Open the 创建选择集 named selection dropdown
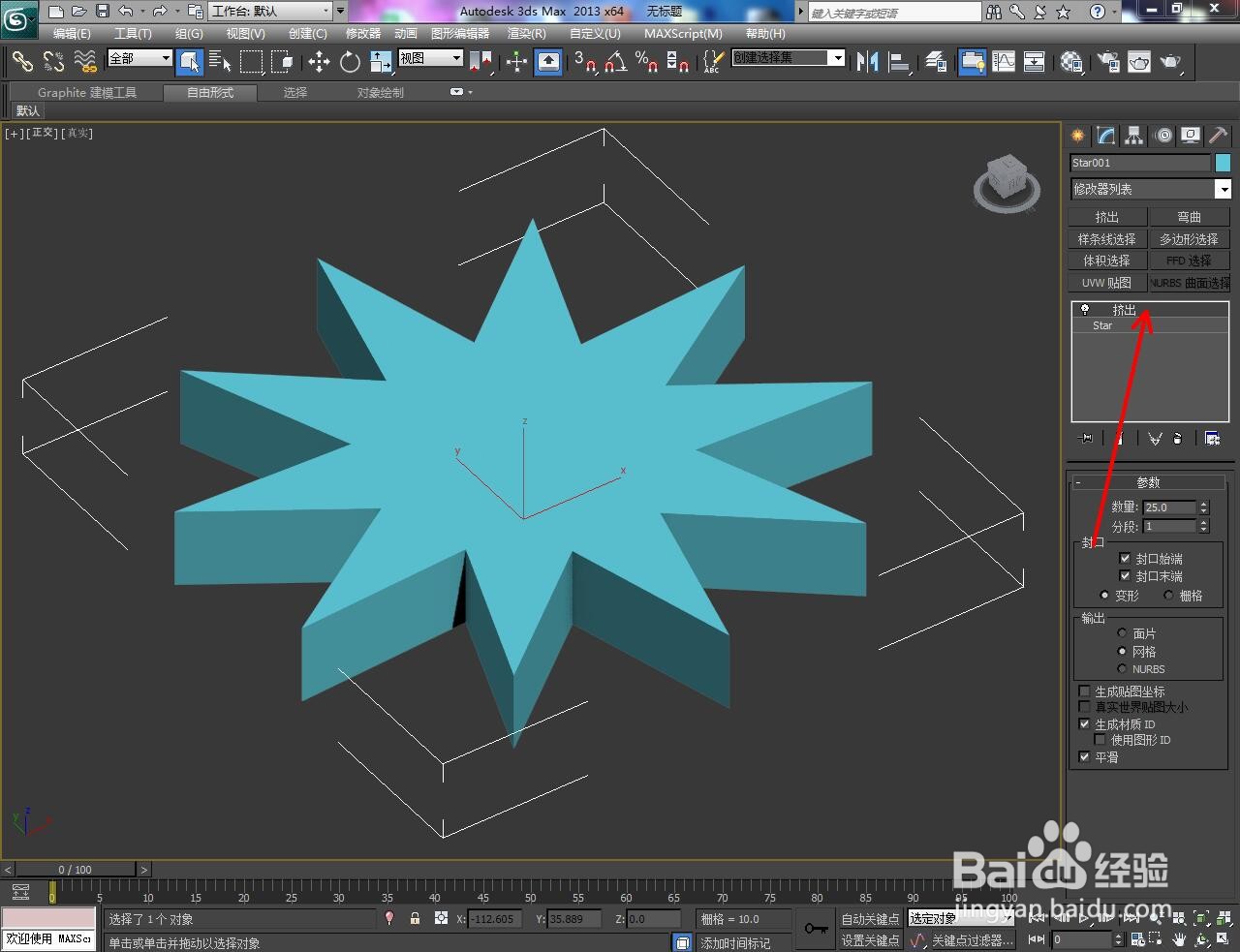The image size is (1240, 952). 788,58
